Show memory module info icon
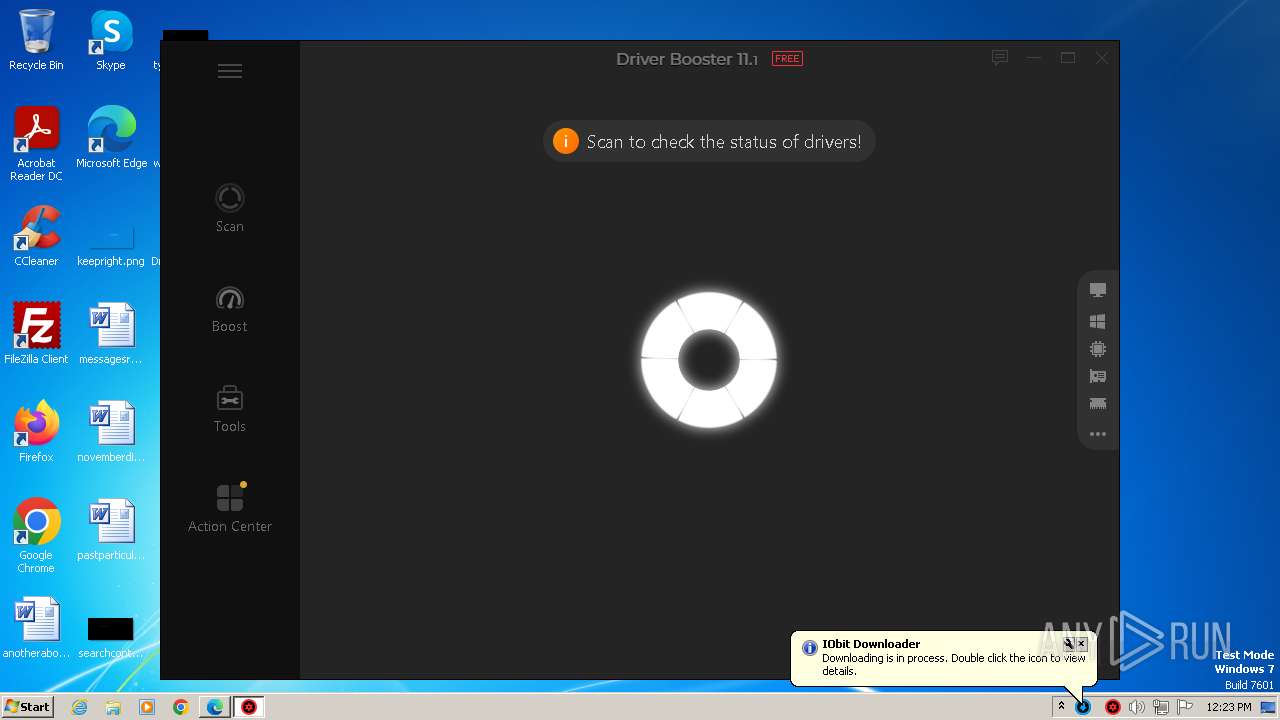The image size is (1280, 720). point(1098,404)
